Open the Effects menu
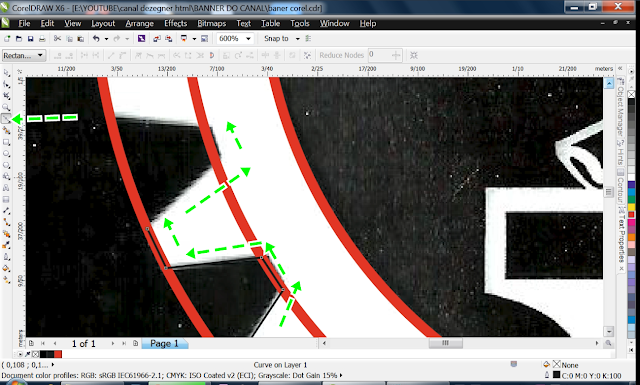The width and height of the screenshot is (640, 385). [176, 23]
